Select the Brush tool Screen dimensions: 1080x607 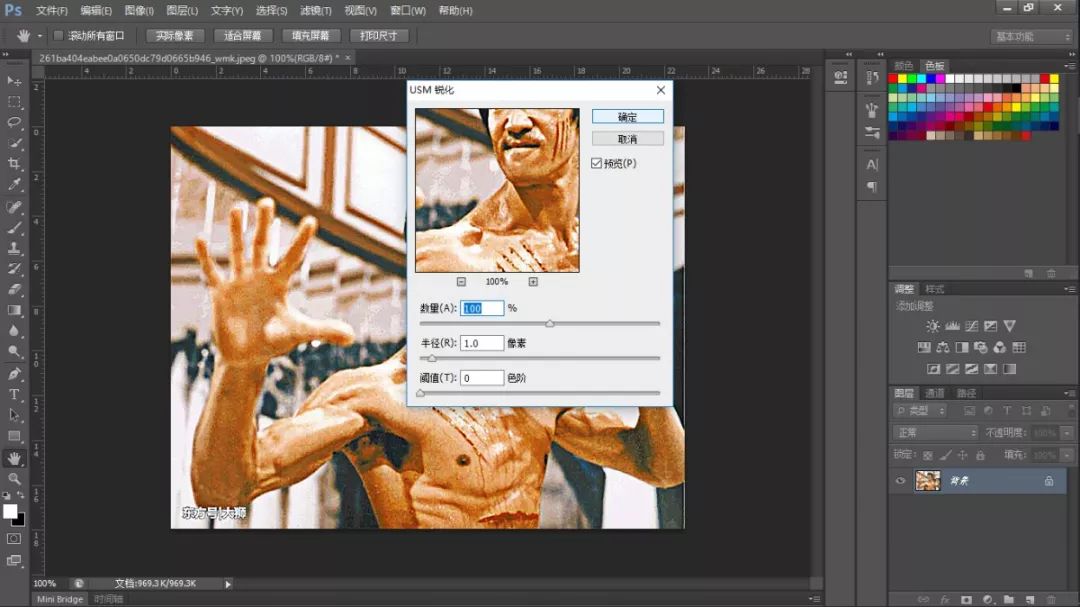(x=14, y=227)
